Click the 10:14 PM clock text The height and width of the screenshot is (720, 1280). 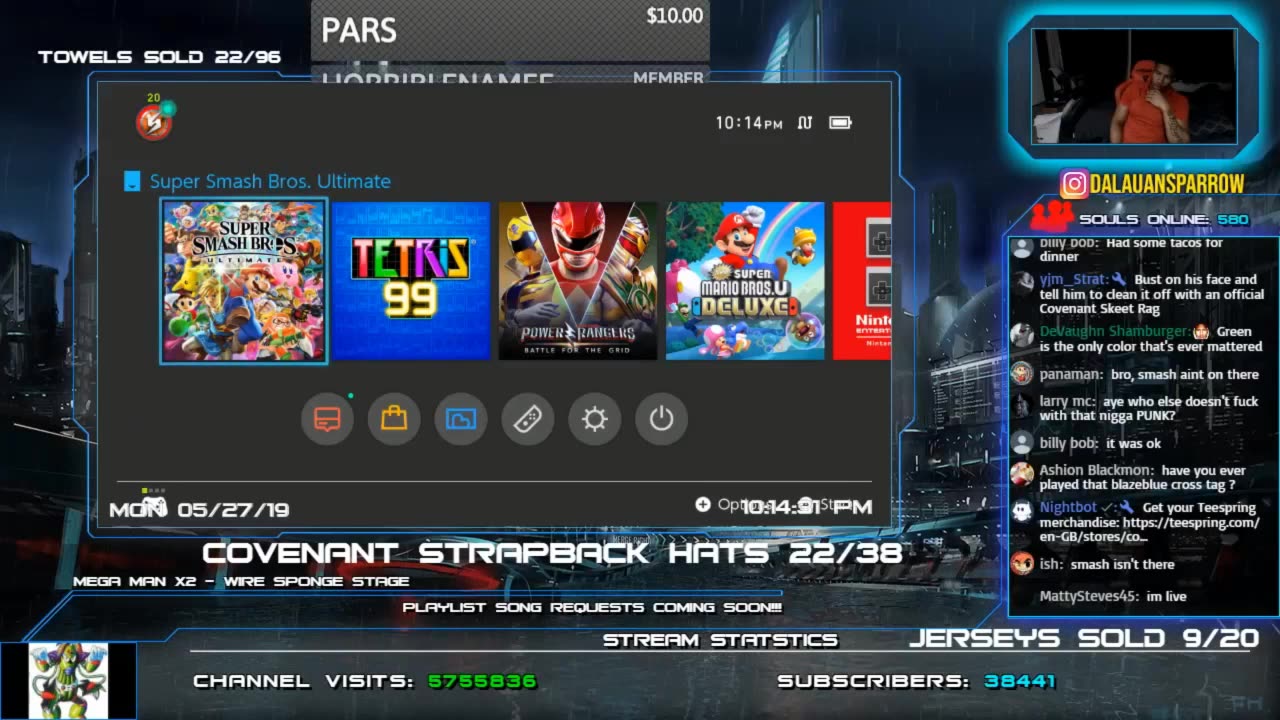[749, 123]
